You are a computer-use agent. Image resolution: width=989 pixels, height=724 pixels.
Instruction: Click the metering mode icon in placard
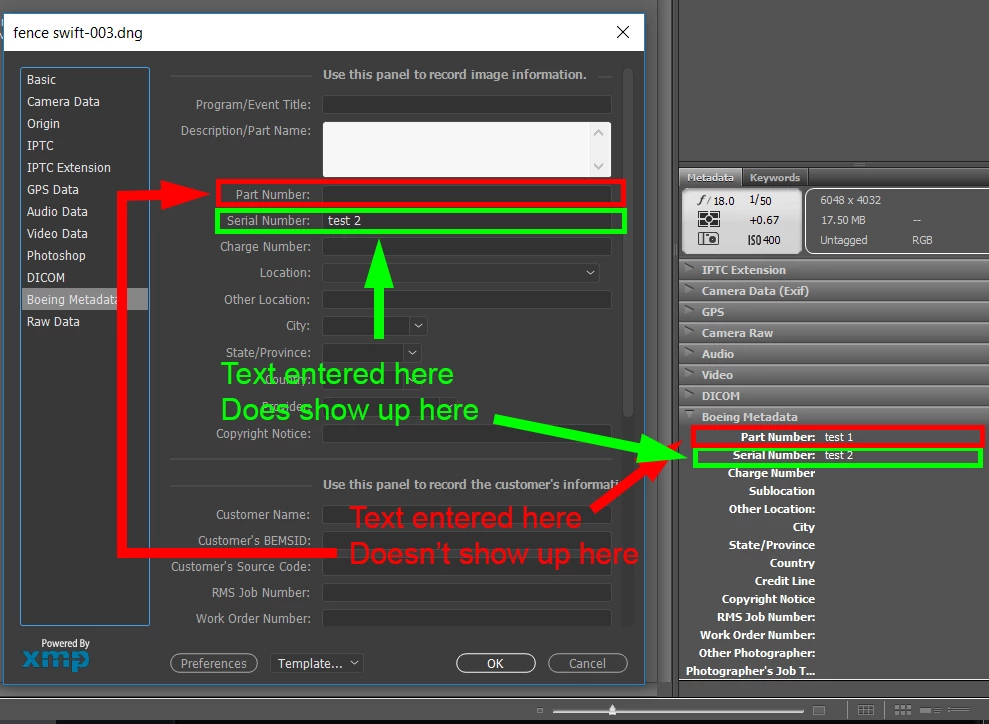[709, 219]
